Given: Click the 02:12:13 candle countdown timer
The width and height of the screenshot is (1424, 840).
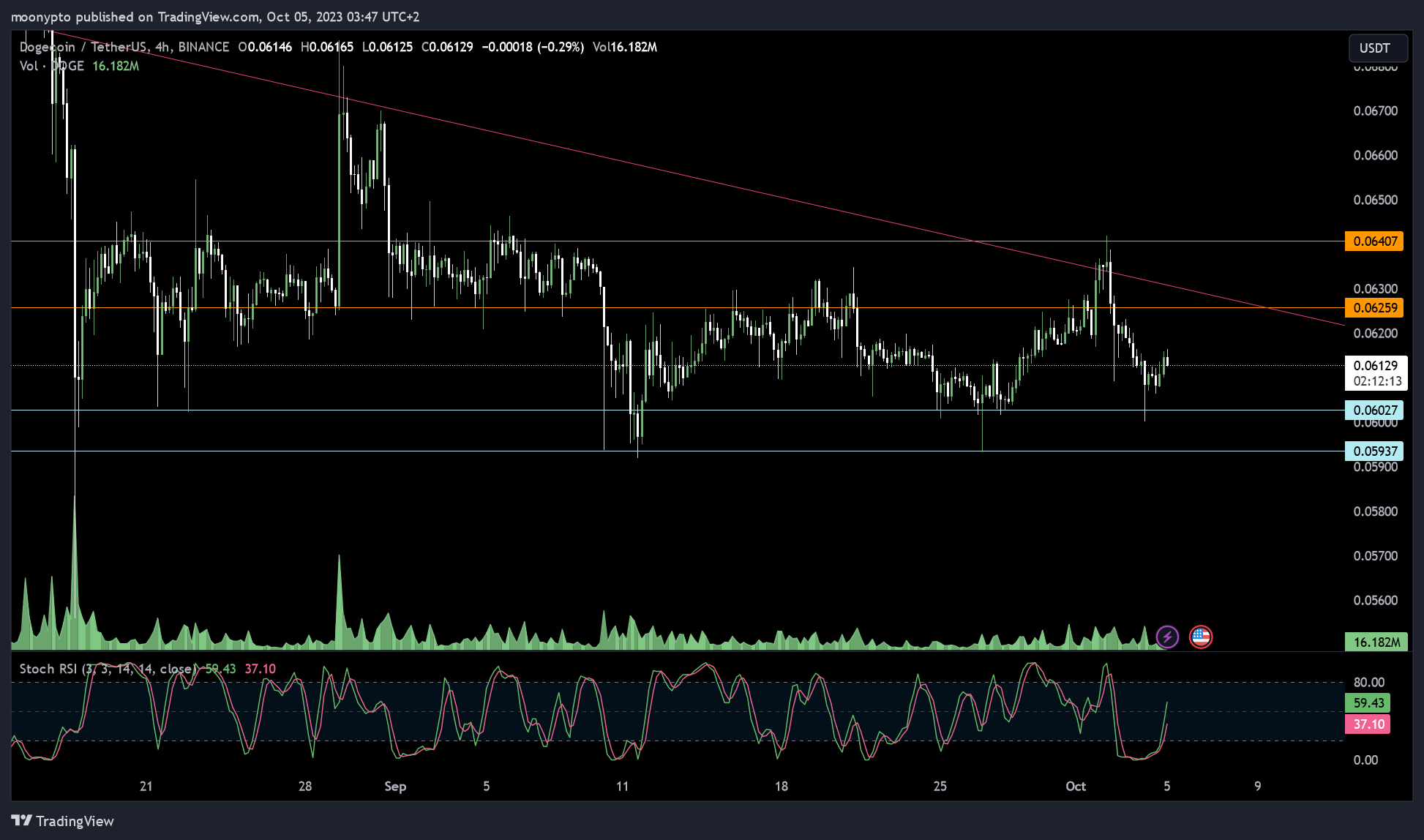Looking at the screenshot, I should pos(1377,381).
